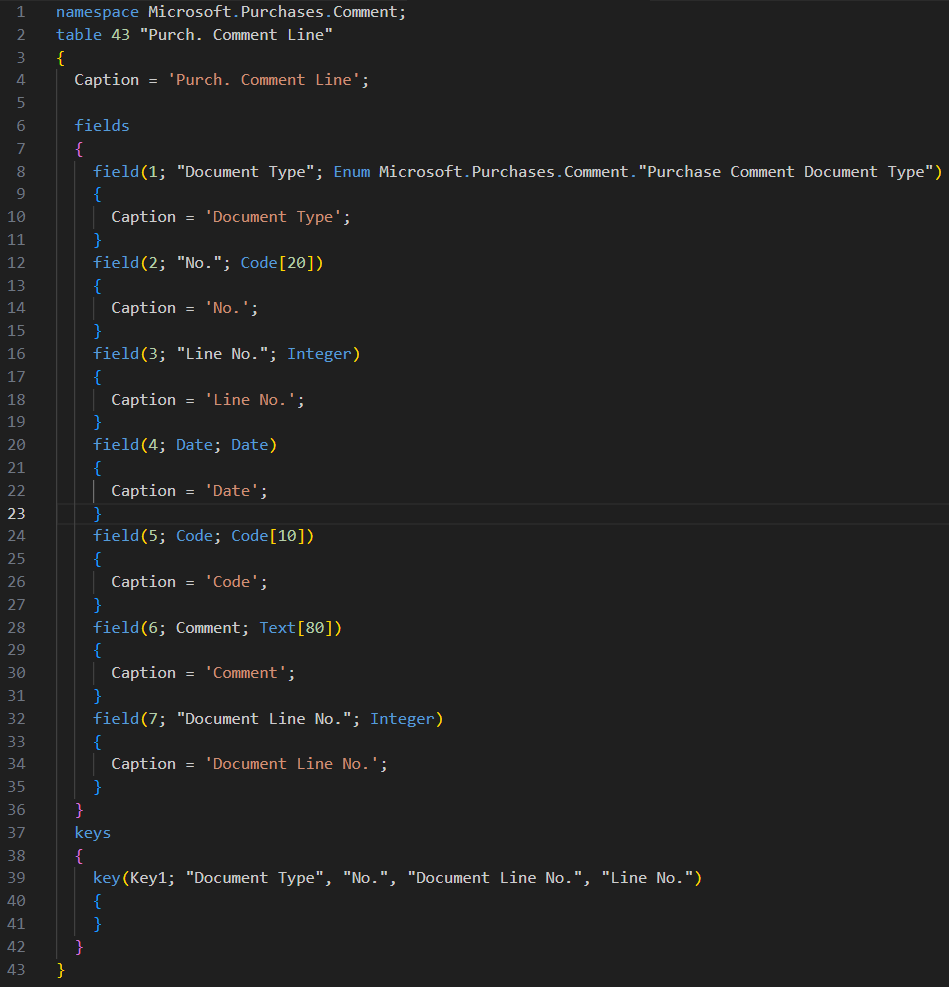The height and width of the screenshot is (987, 949).
Task: Click the 'Line No.' caption string
Action: (x=254, y=399)
